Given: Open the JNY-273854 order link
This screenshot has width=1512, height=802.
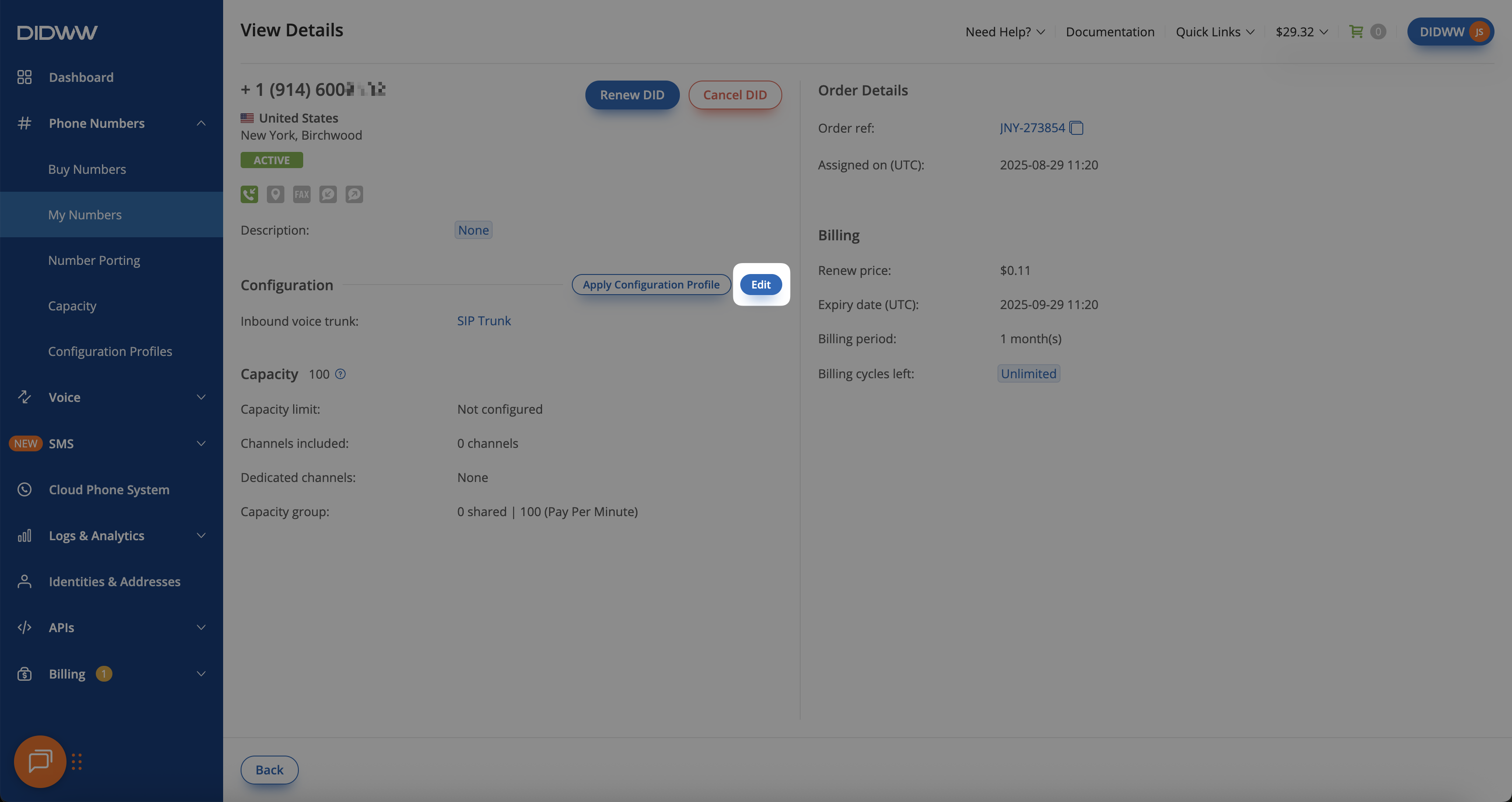Looking at the screenshot, I should (1032, 127).
